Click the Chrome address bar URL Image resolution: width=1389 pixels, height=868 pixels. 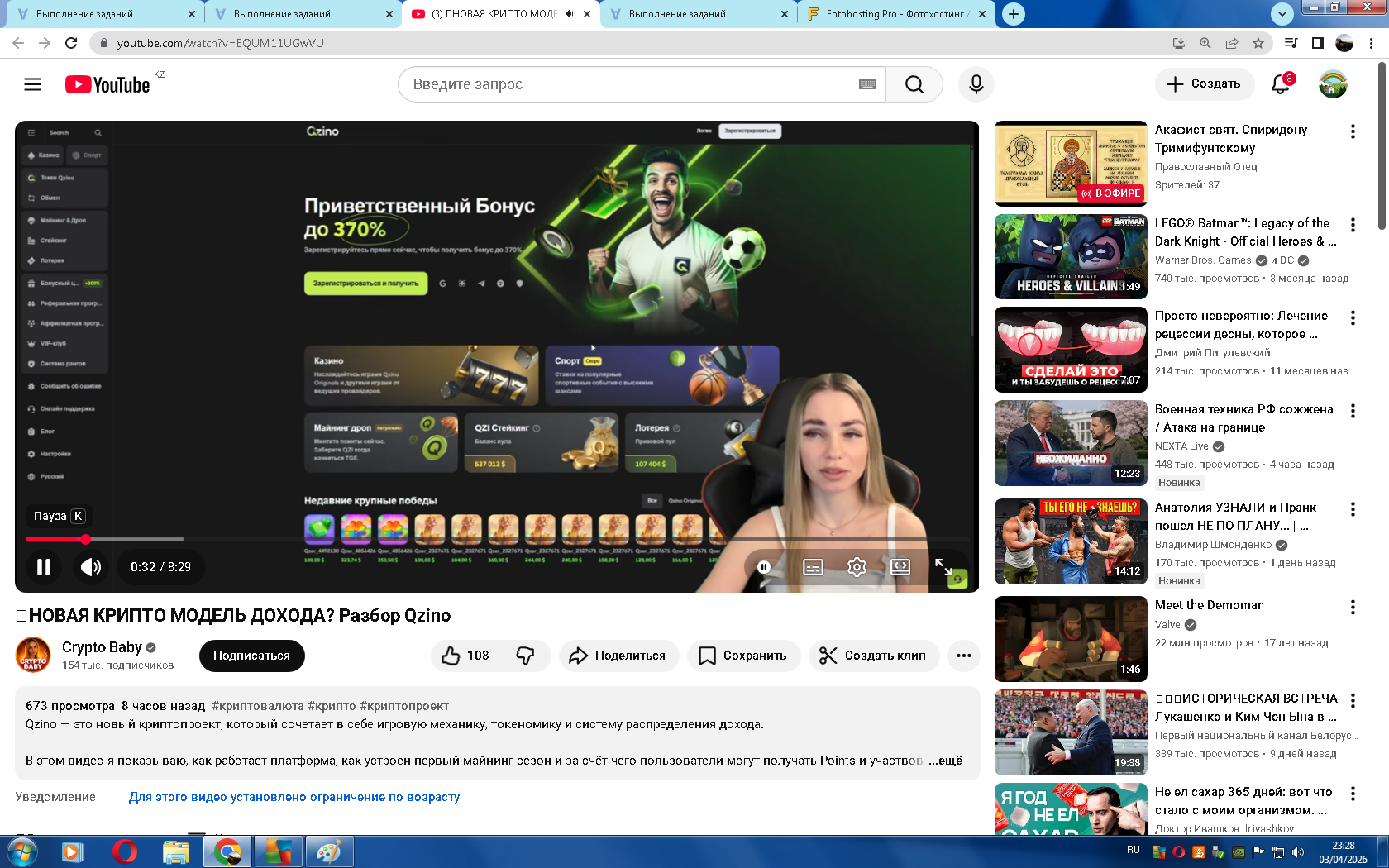point(220,43)
